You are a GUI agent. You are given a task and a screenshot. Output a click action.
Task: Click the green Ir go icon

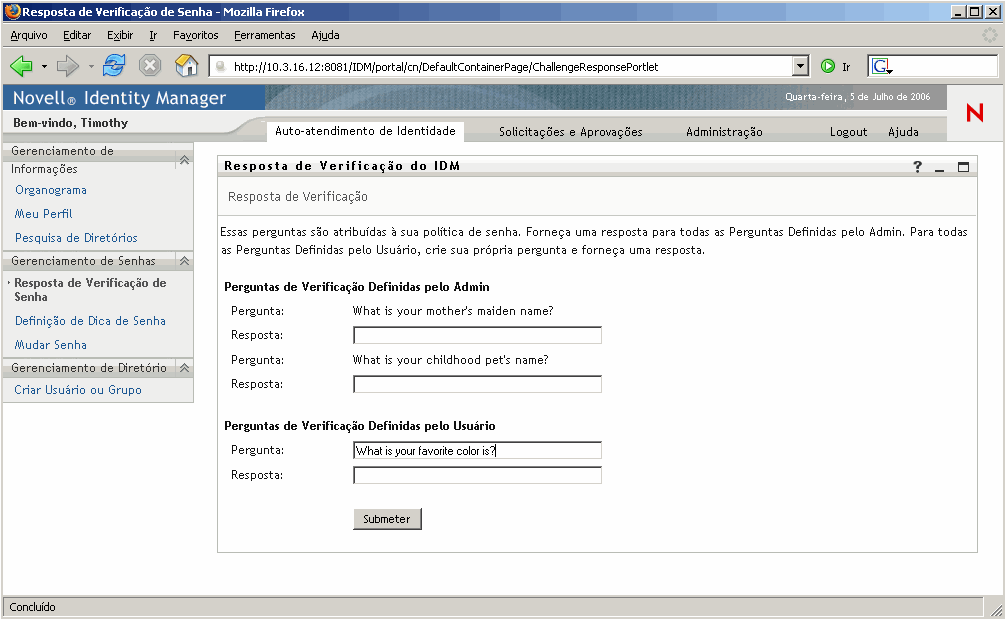click(x=828, y=67)
